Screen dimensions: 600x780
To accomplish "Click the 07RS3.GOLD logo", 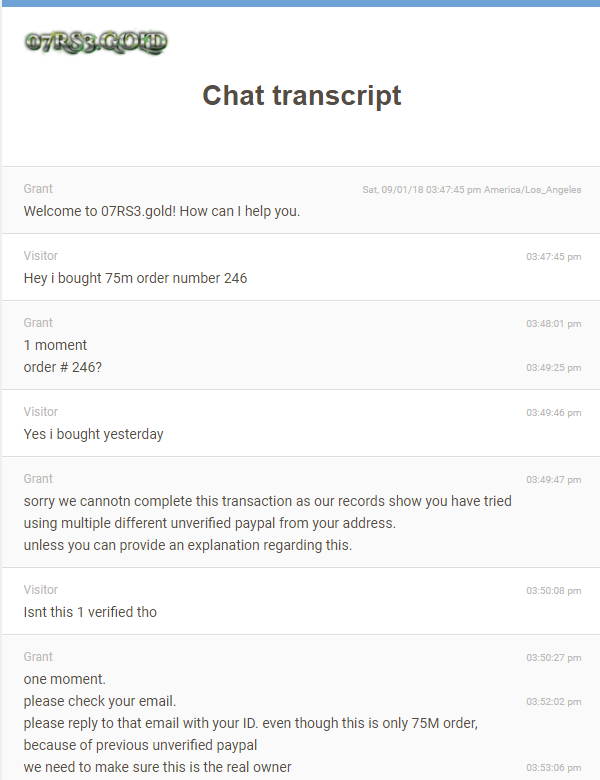I will click(96, 42).
